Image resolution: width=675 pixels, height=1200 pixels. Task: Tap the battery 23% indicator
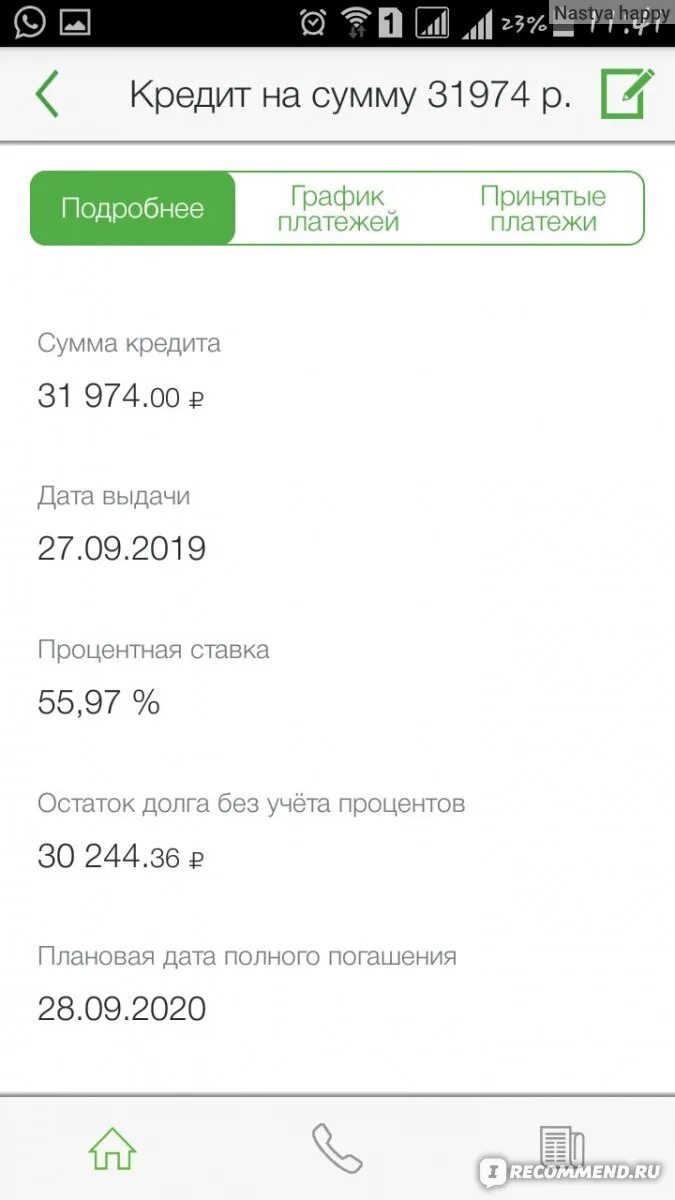[524, 22]
